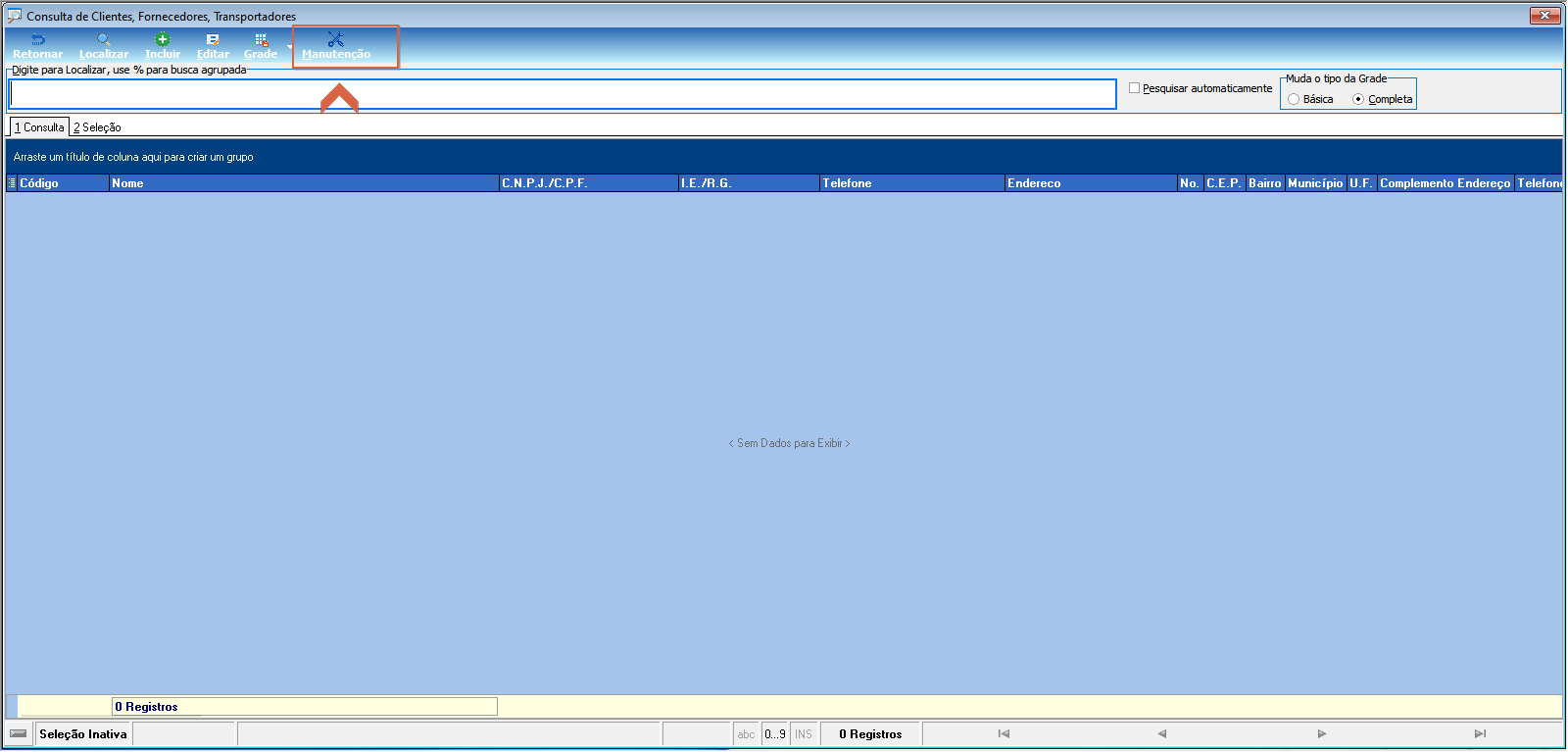1568x752 pixels.
Task: Open the grid column chooser icon
Action: pyautogui.click(x=12, y=183)
